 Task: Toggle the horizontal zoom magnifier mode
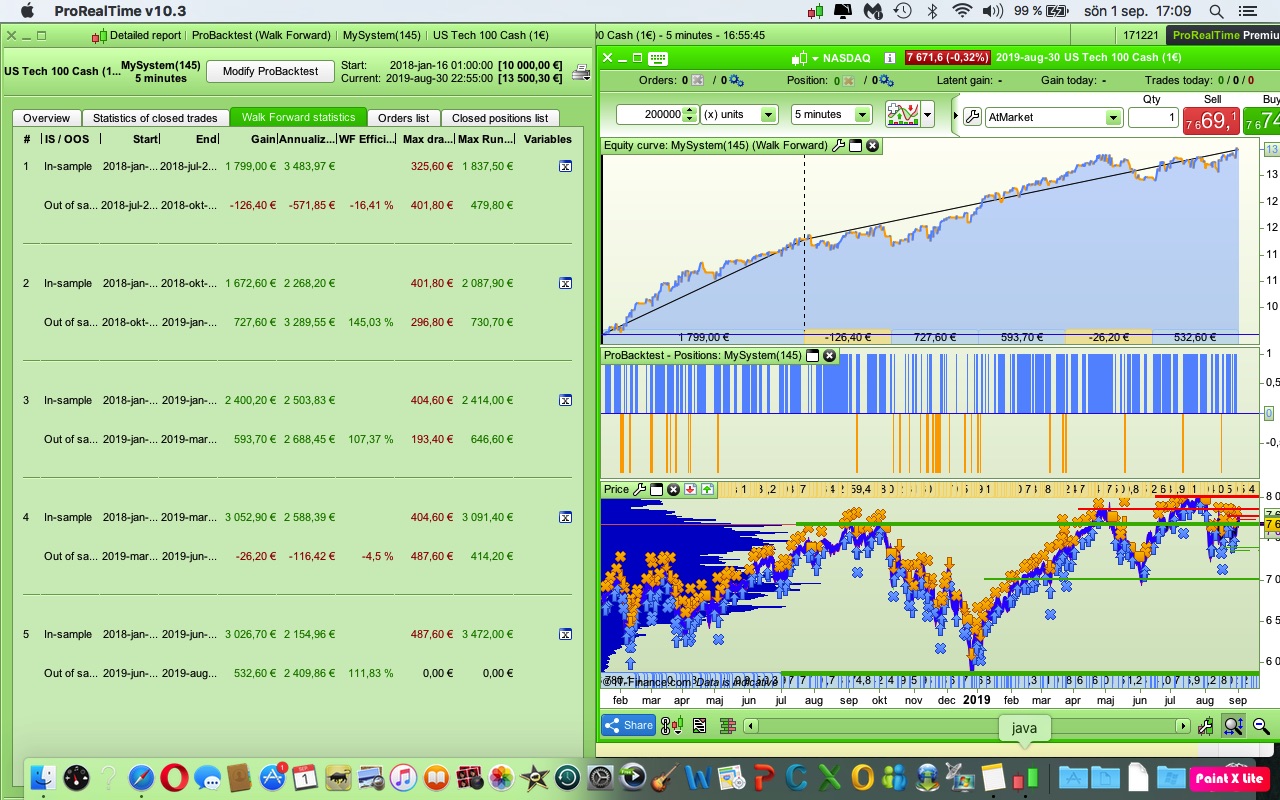pos(1233,727)
